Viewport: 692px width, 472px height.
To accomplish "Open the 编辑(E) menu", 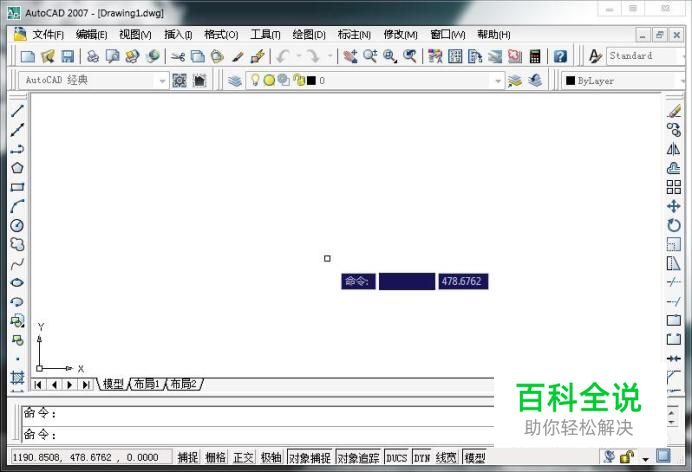I will click(x=91, y=34).
